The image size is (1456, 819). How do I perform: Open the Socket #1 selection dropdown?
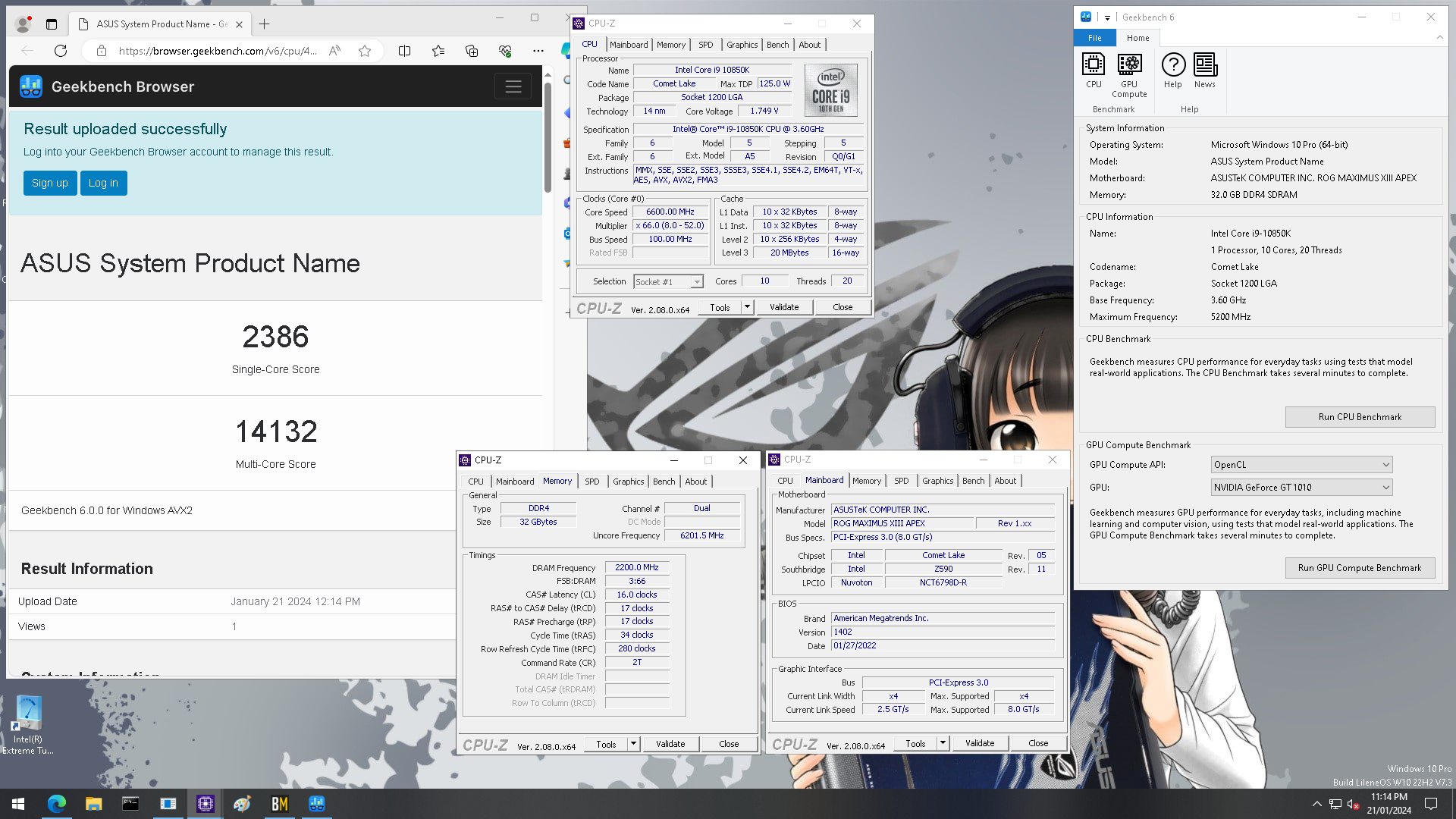click(668, 282)
